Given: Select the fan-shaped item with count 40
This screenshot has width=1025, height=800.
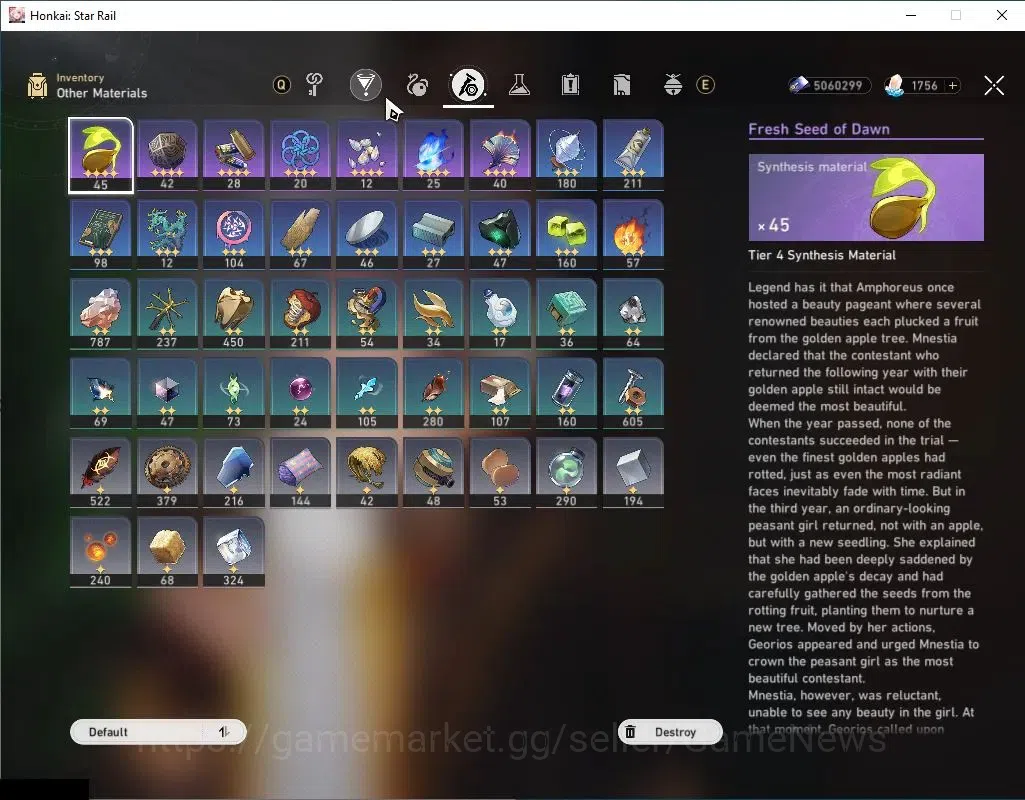Looking at the screenshot, I should 499,156.
